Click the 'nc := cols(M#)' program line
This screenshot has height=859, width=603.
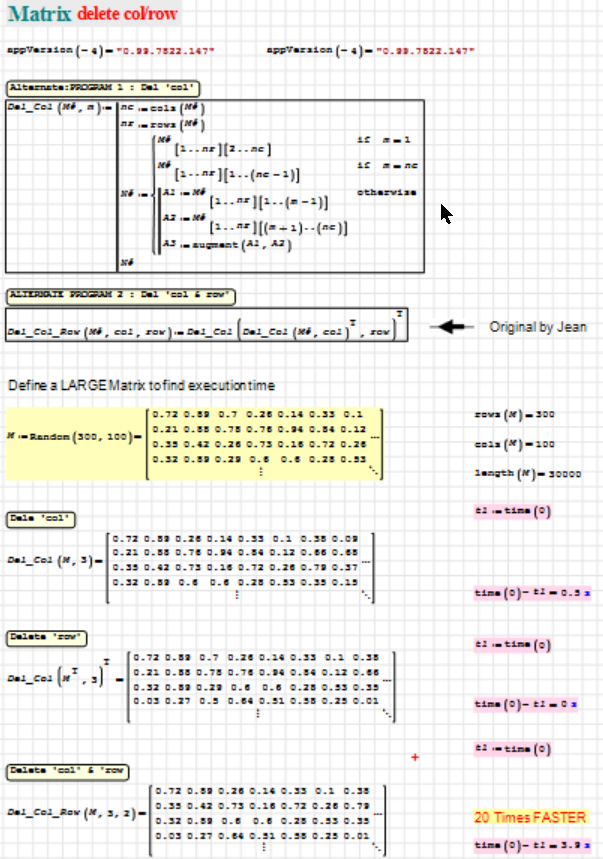coord(162,108)
